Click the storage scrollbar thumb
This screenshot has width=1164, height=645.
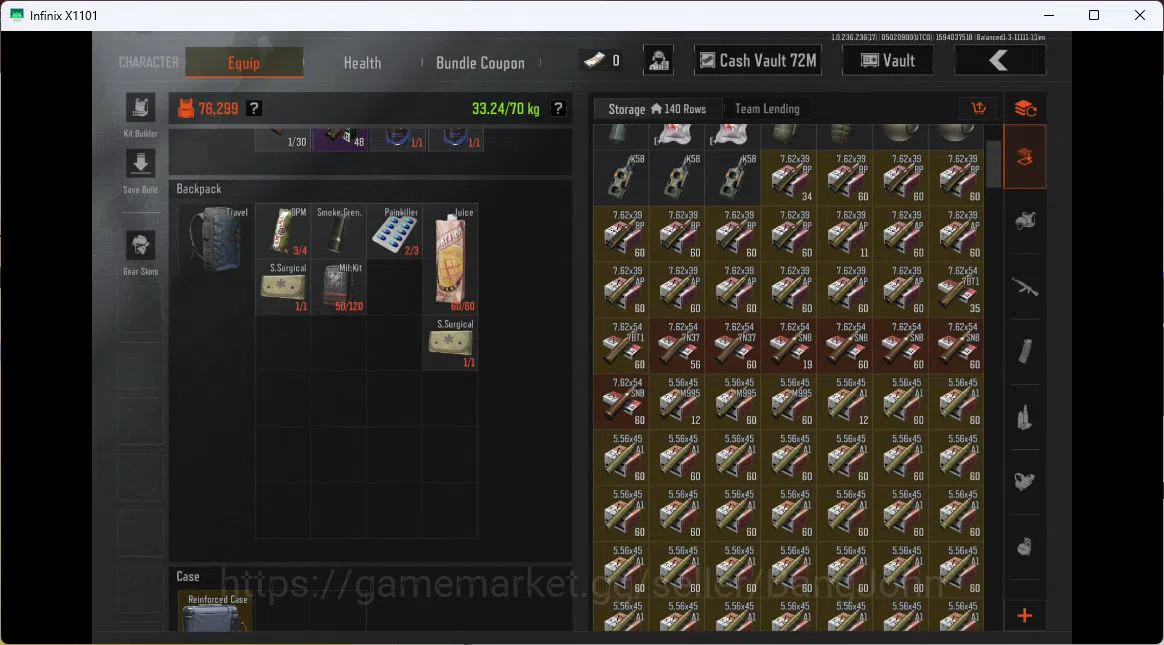coord(993,164)
